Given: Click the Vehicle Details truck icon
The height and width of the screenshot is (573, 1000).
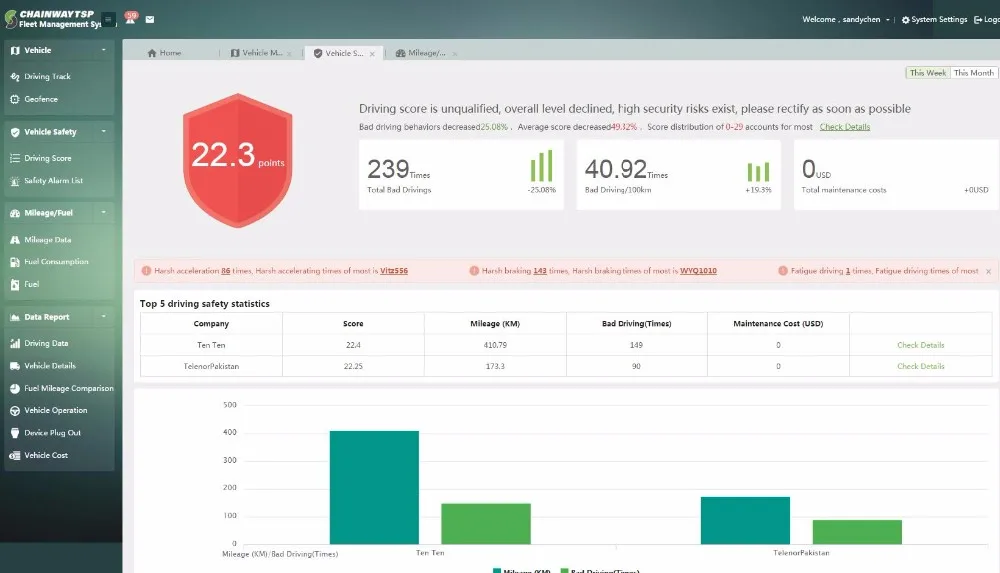Looking at the screenshot, I should pyautogui.click(x=15, y=366).
